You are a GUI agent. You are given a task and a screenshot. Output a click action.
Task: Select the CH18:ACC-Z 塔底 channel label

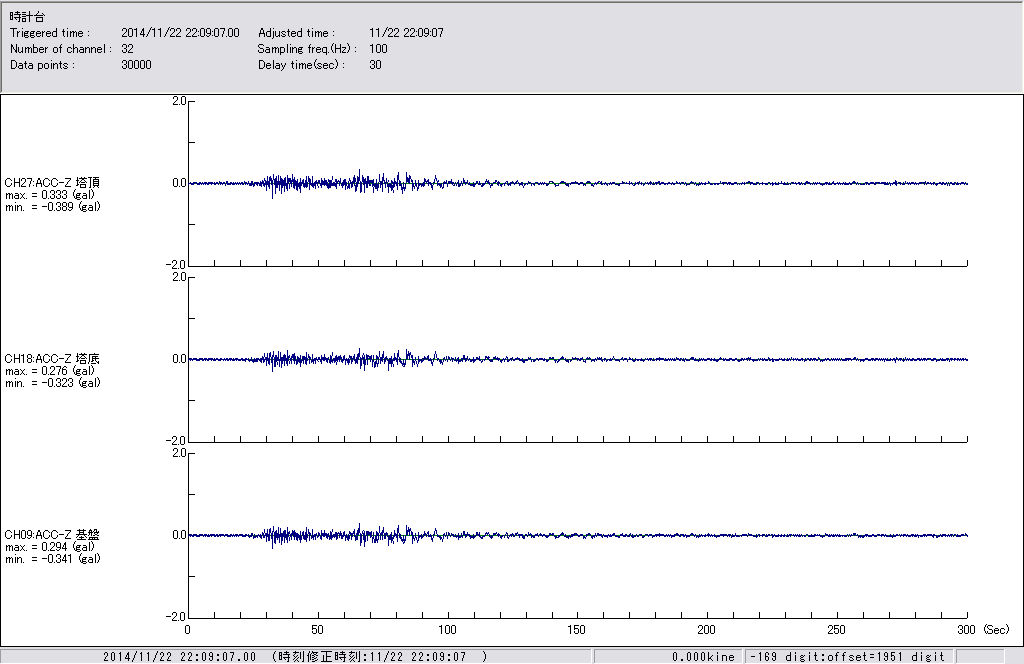[52, 358]
